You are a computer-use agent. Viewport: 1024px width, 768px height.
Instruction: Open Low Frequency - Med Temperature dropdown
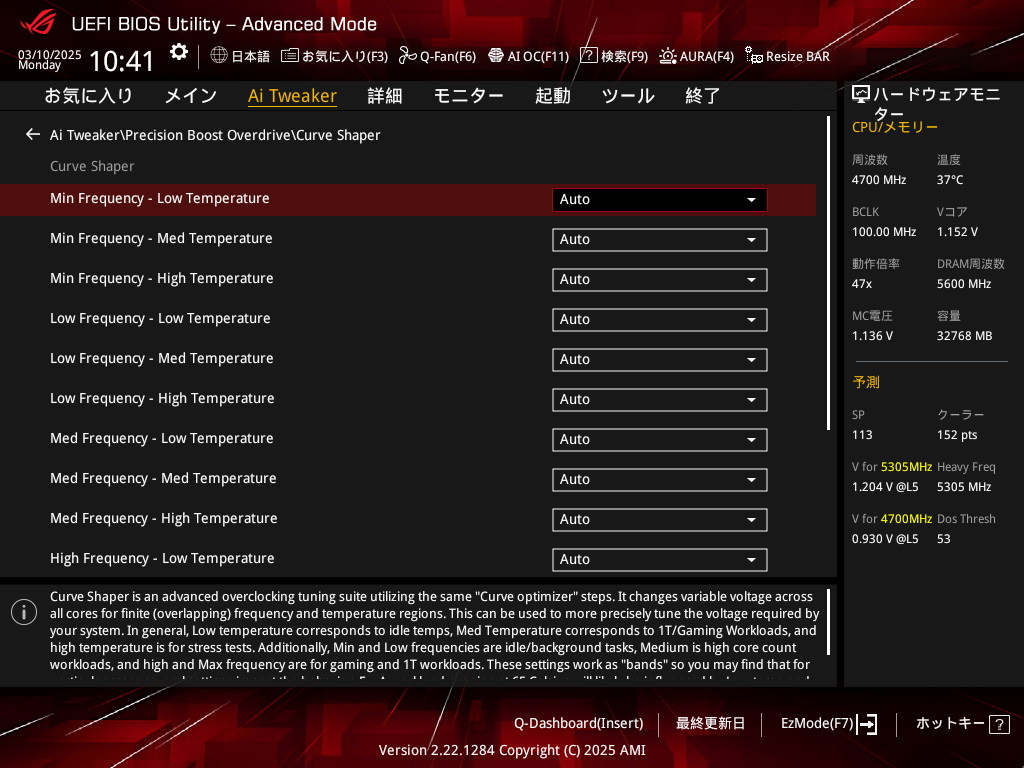point(660,359)
